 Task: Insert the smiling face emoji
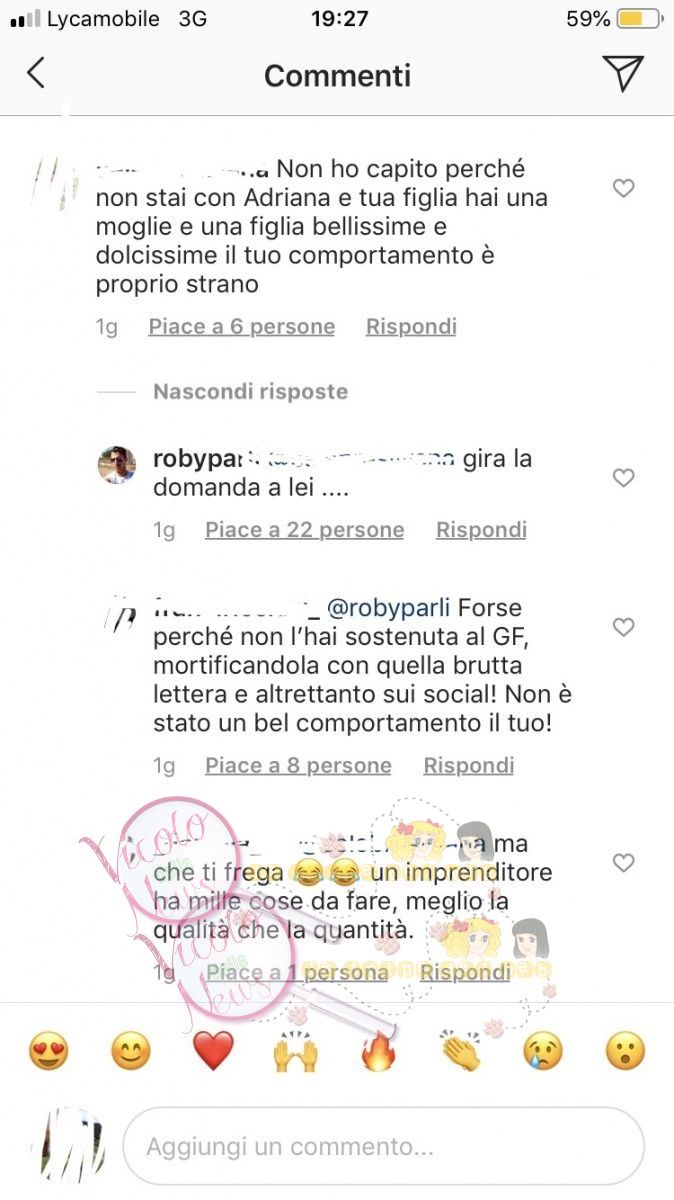tap(130, 1051)
